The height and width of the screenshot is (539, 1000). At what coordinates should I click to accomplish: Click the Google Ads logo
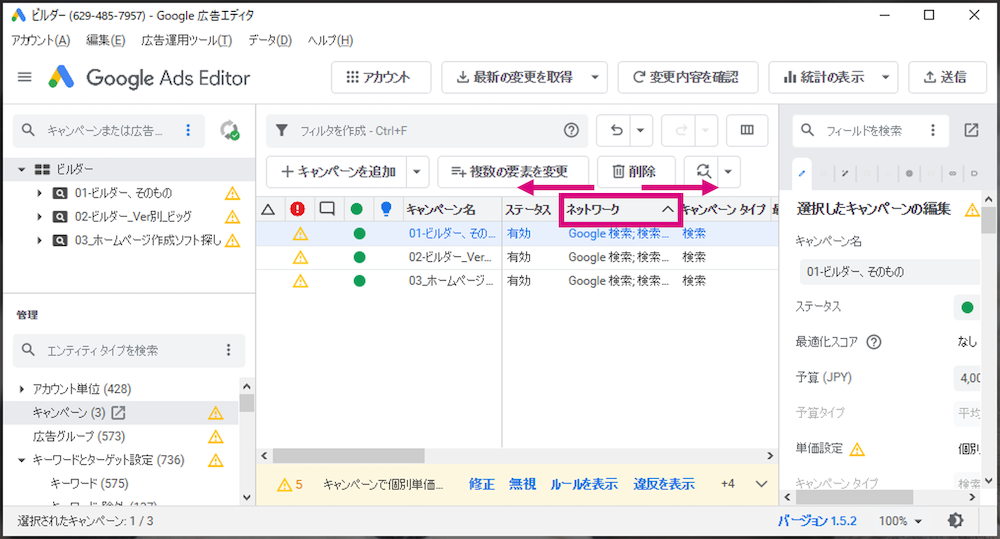tap(62, 77)
